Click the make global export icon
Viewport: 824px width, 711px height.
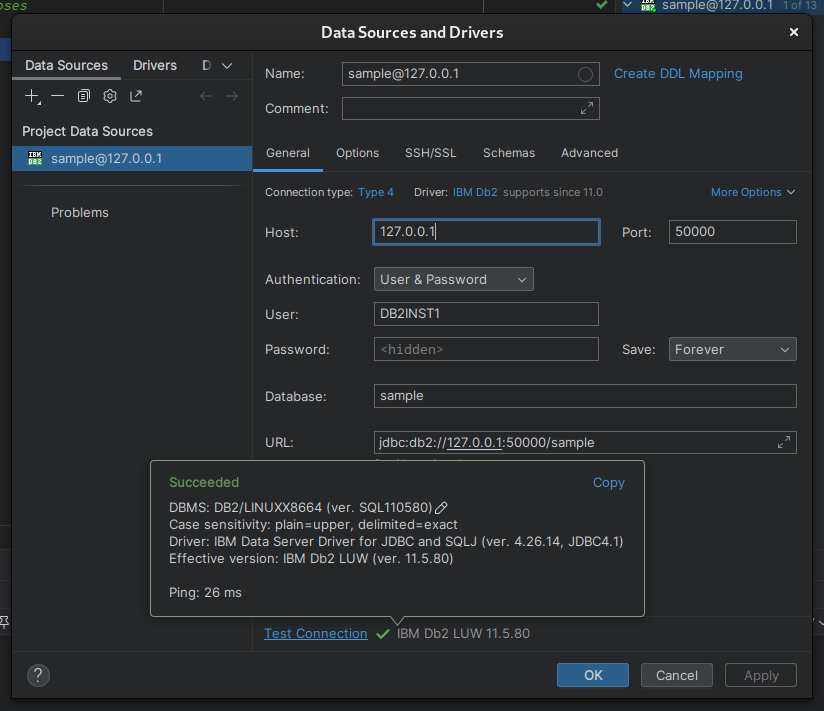[x=136, y=96]
